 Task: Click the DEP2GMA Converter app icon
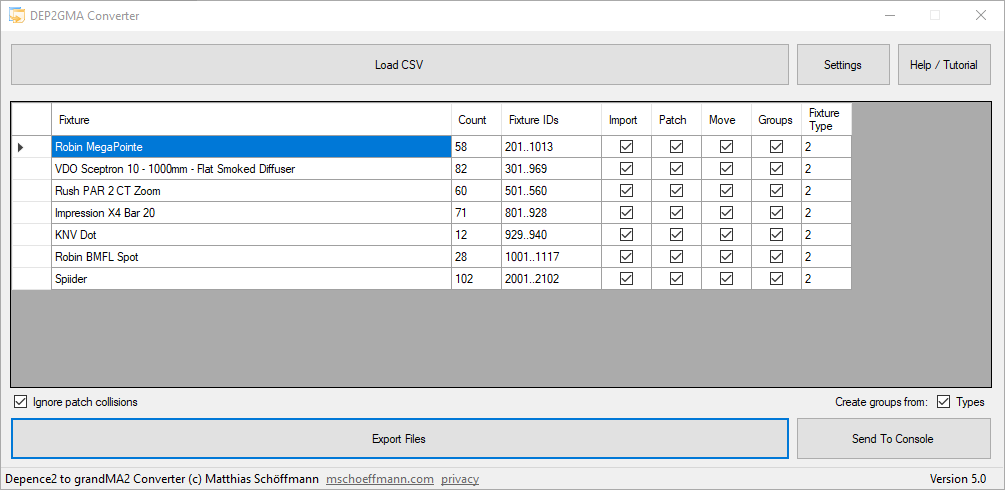click(x=16, y=15)
